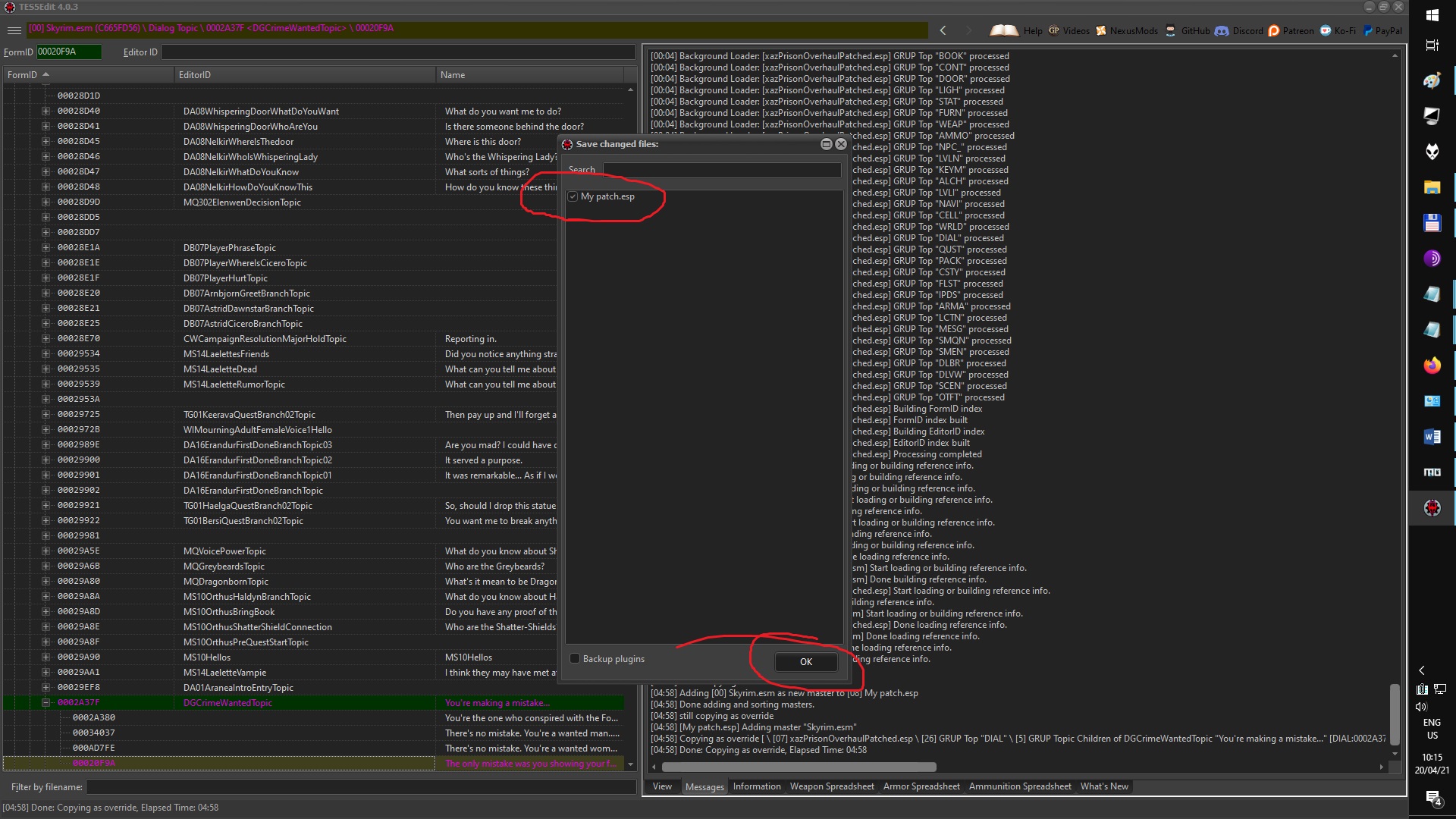Focus the Search field in dialog
The image size is (1456, 819).
(x=721, y=170)
